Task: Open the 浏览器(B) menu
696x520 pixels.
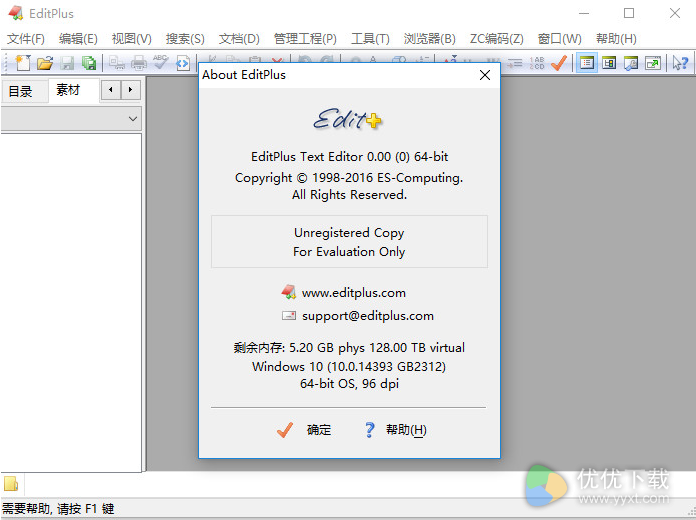Action: 429,39
